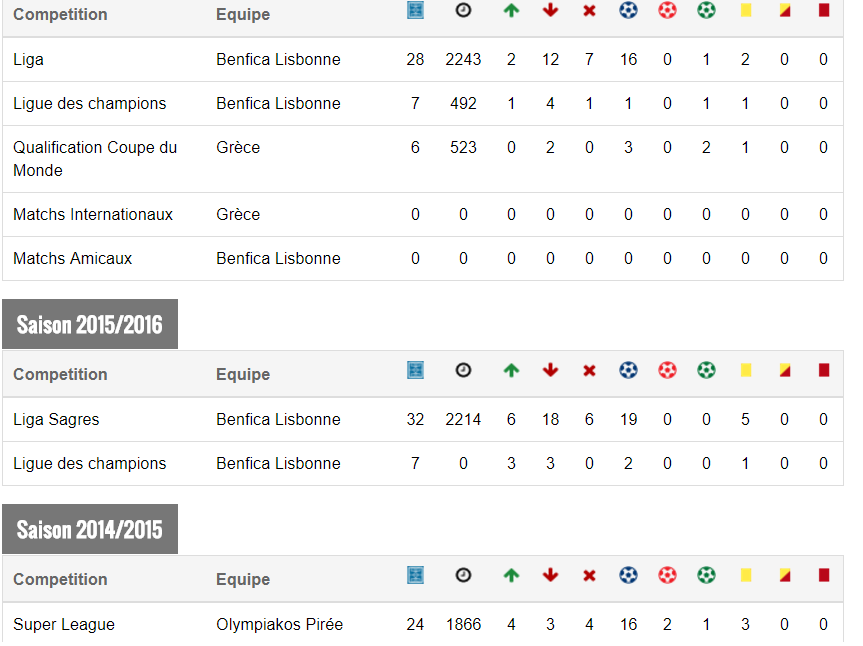Screen dimensions: 863x646
Task: Click the yellow card icon in the topmost table header
Action: 745,11
